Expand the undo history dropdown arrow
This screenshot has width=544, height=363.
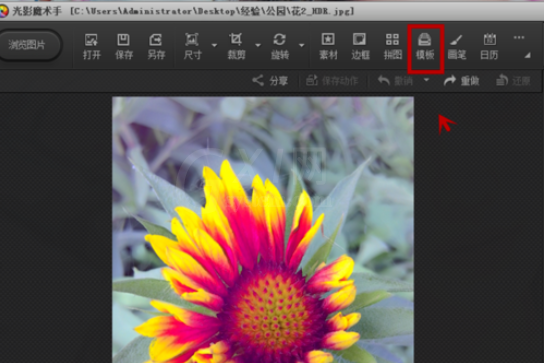(427, 80)
